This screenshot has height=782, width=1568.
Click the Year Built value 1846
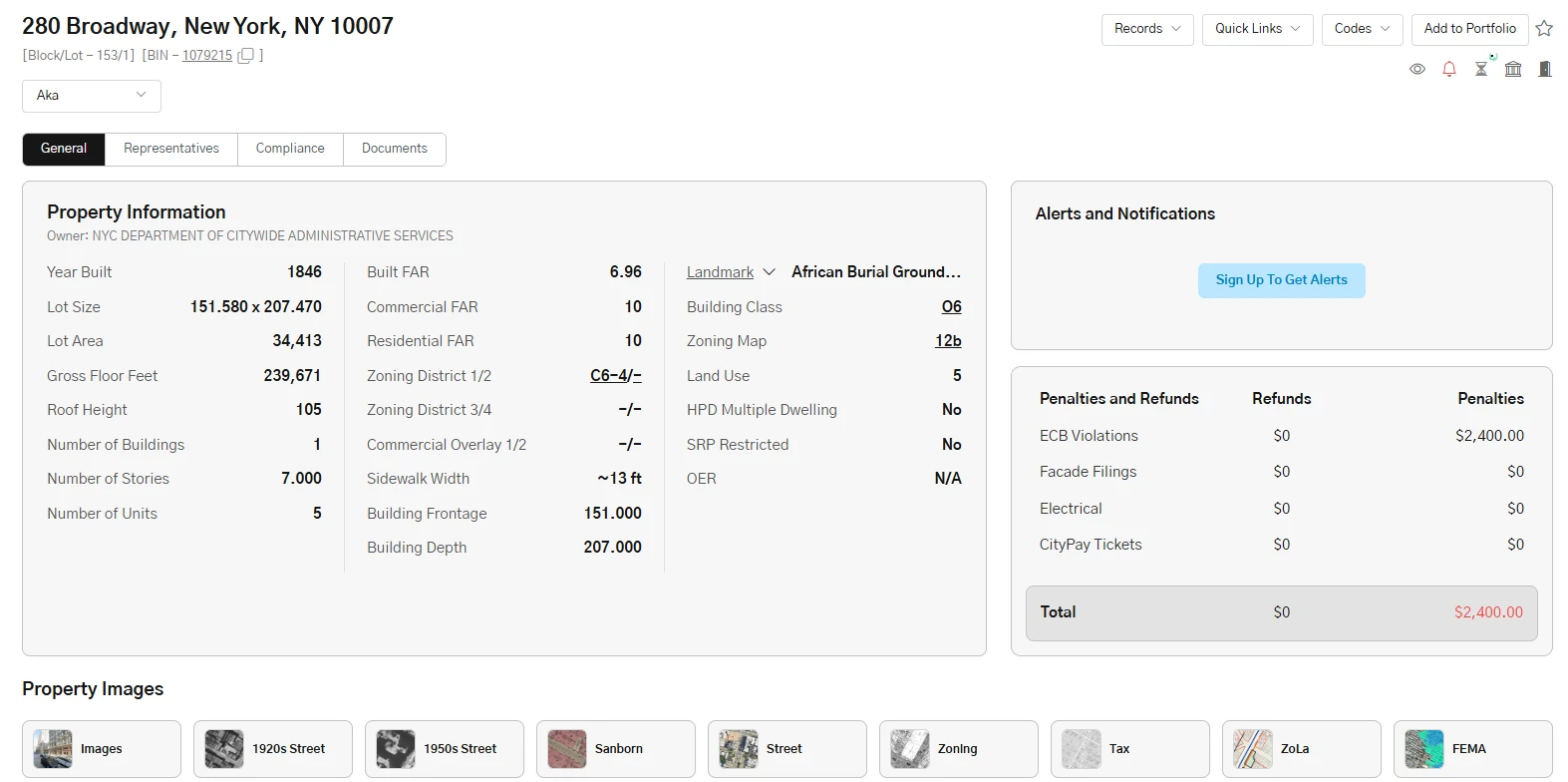(304, 272)
